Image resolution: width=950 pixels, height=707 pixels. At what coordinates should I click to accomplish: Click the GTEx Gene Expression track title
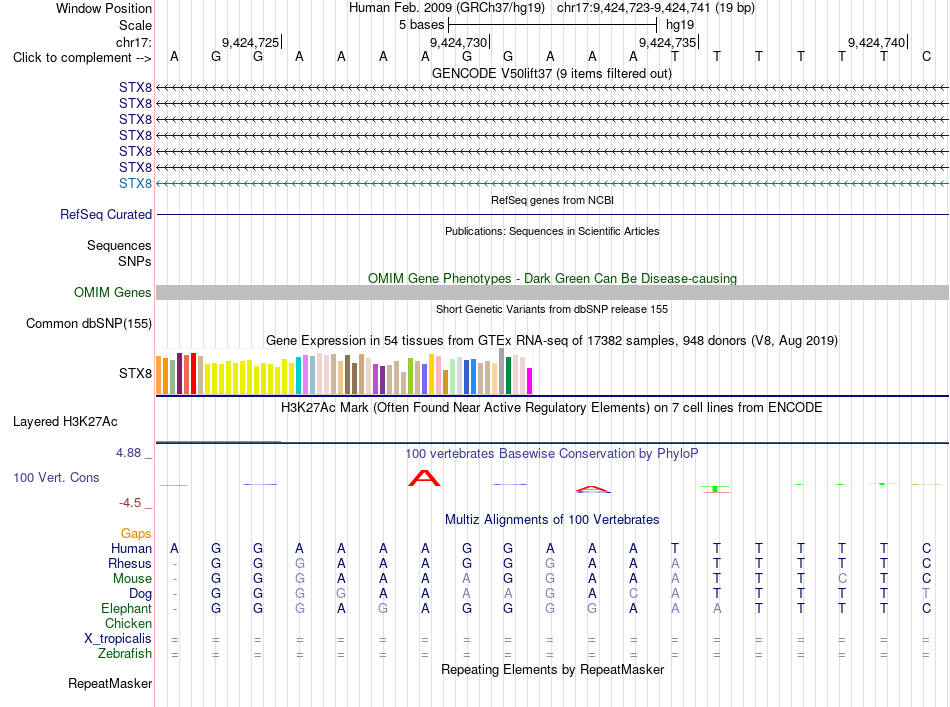click(552, 340)
